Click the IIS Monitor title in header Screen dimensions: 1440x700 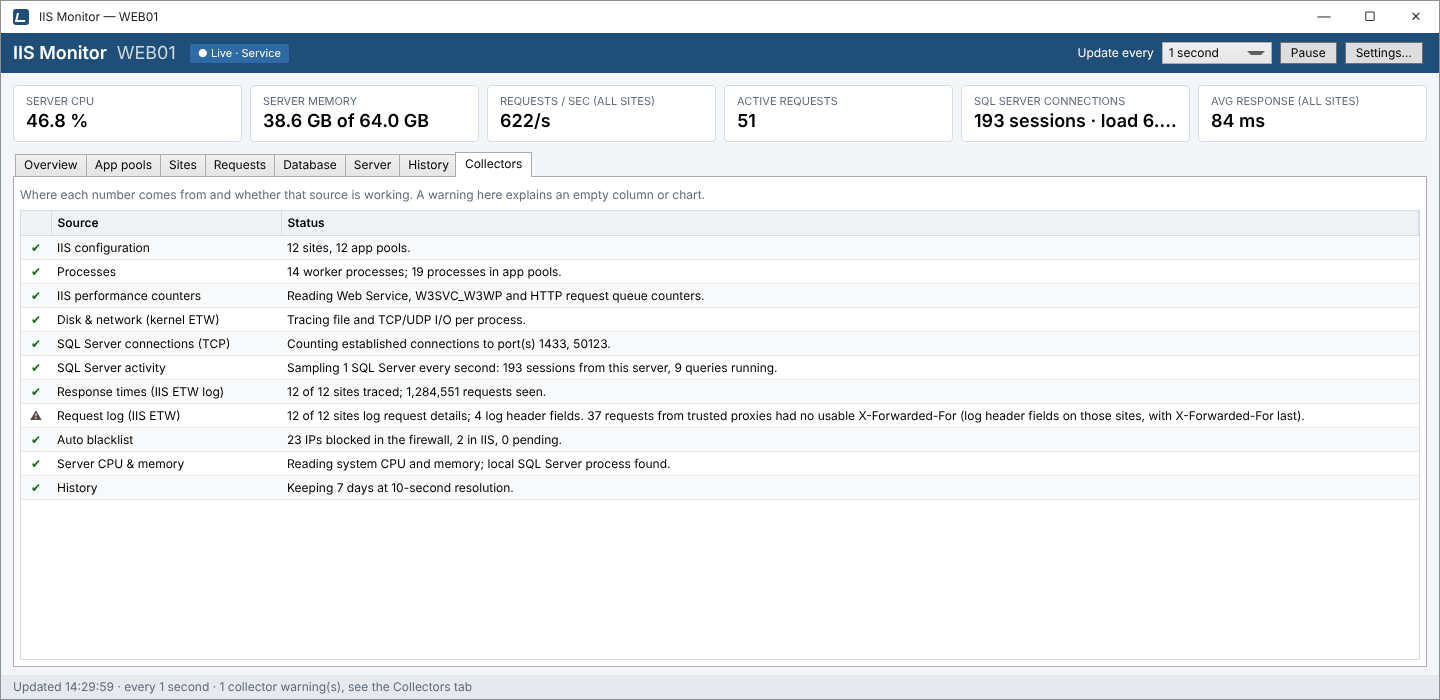60,53
